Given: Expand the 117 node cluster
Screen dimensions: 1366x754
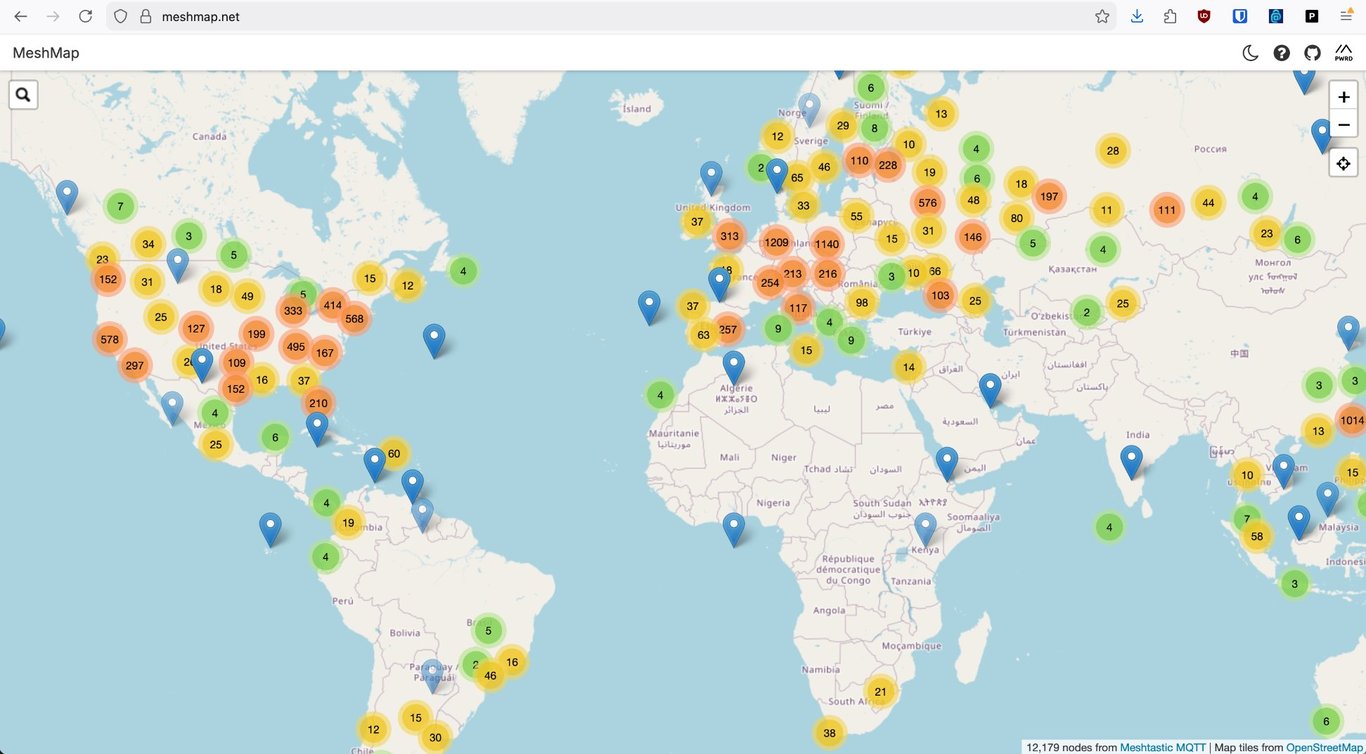Looking at the screenshot, I should click(797, 307).
